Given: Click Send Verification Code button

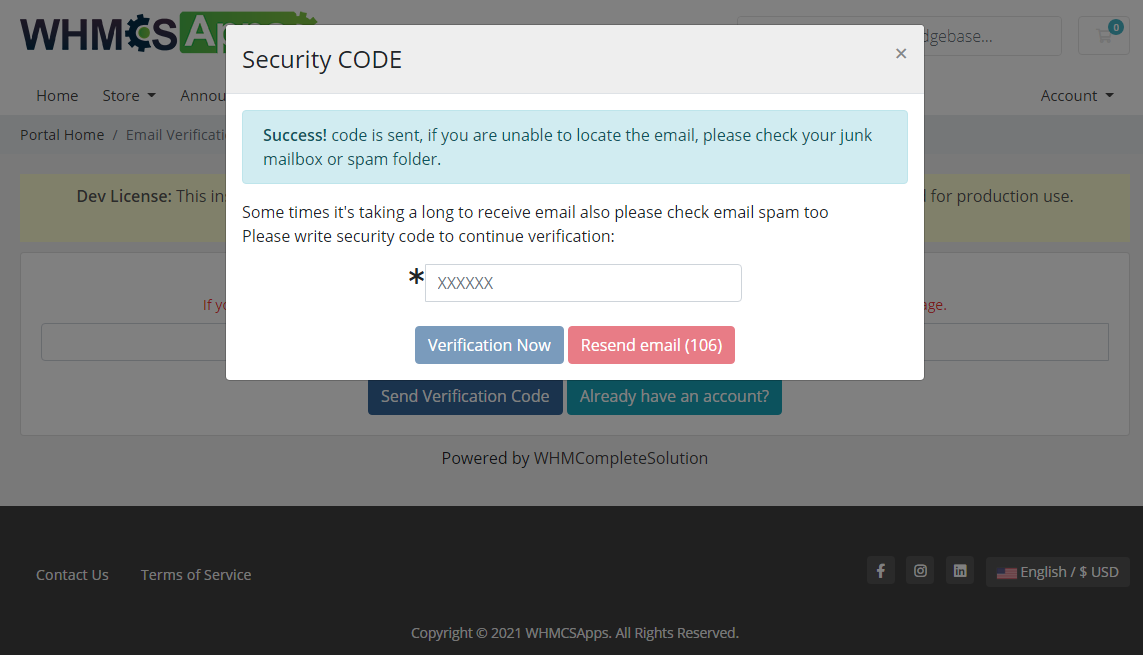Looking at the screenshot, I should click(x=465, y=397).
